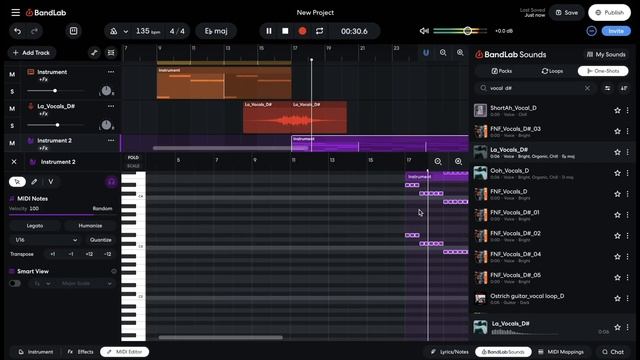The image size is (640, 360).
Task: Pause playback
Action: coord(269,31)
